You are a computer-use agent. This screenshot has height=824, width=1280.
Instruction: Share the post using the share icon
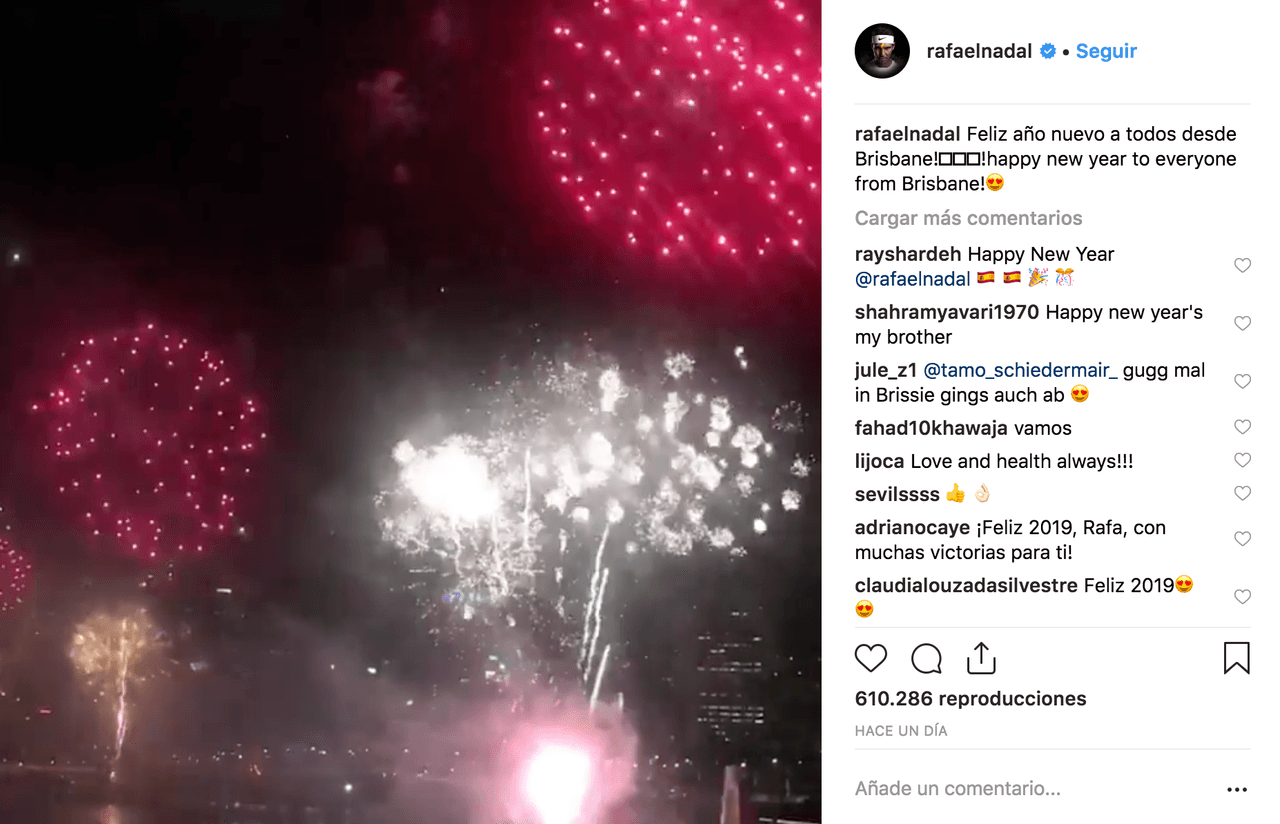(981, 658)
